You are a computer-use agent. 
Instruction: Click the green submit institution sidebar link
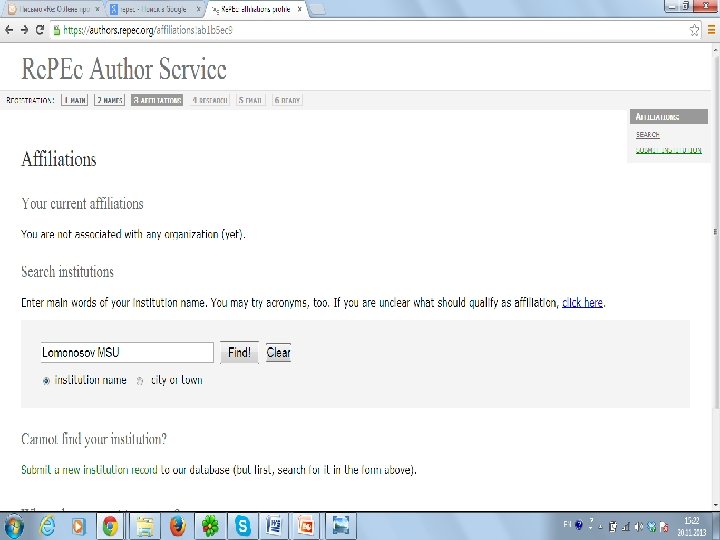[x=669, y=150]
